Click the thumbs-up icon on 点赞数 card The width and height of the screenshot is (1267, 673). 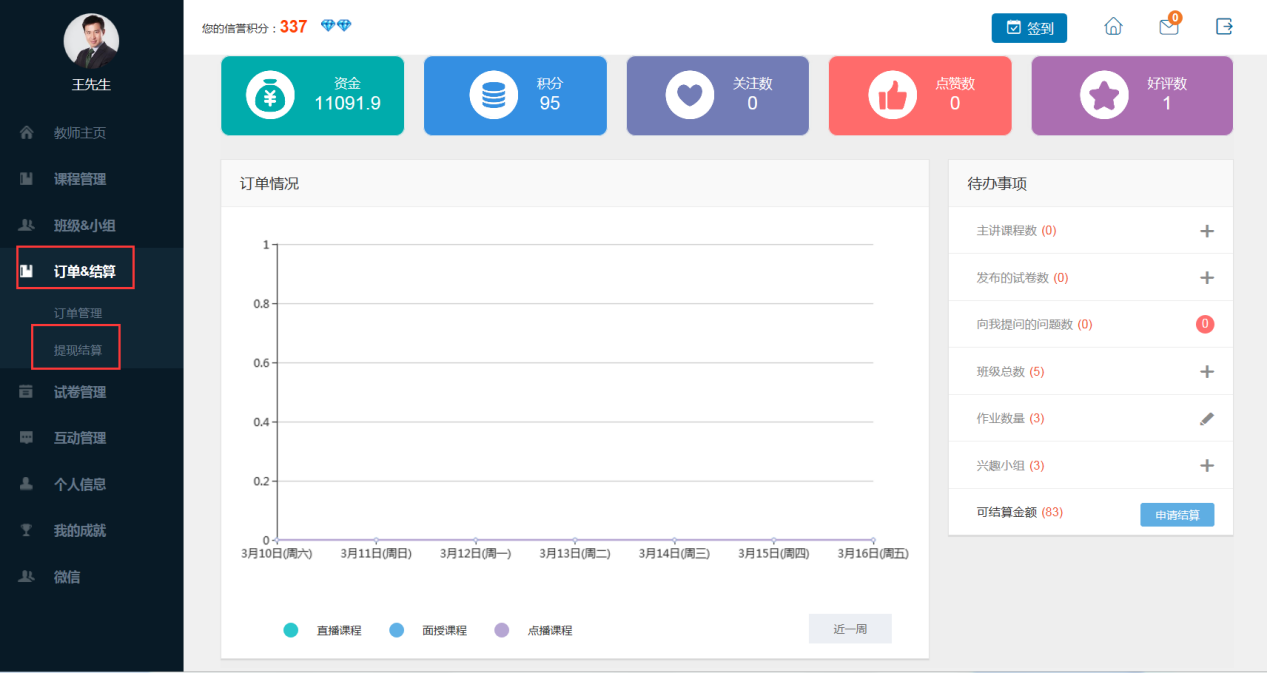click(x=892, y=95)
